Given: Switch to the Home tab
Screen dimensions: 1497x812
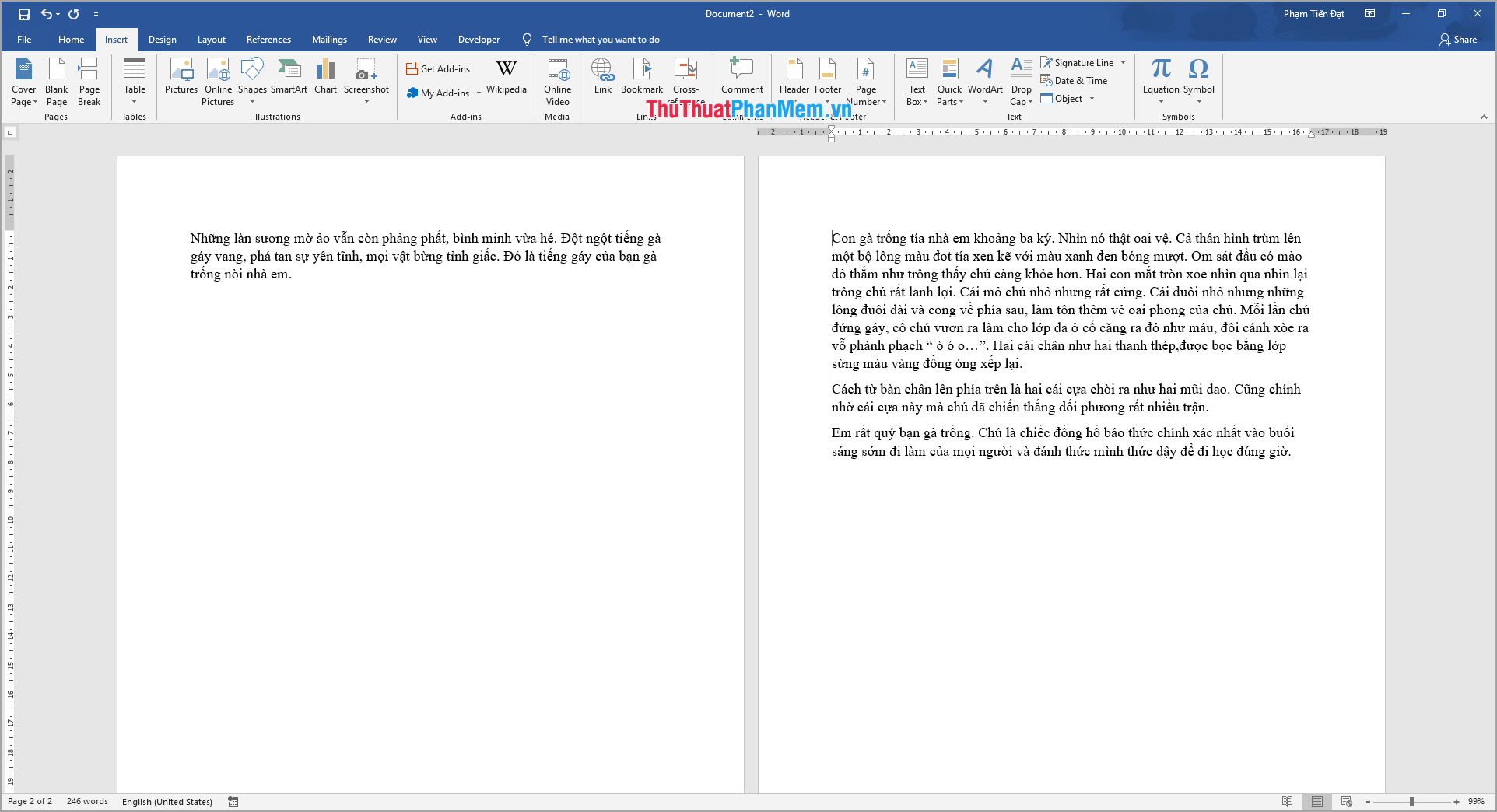Looking at the screenshot, I should pyautogui.click(x=71, y=40).
